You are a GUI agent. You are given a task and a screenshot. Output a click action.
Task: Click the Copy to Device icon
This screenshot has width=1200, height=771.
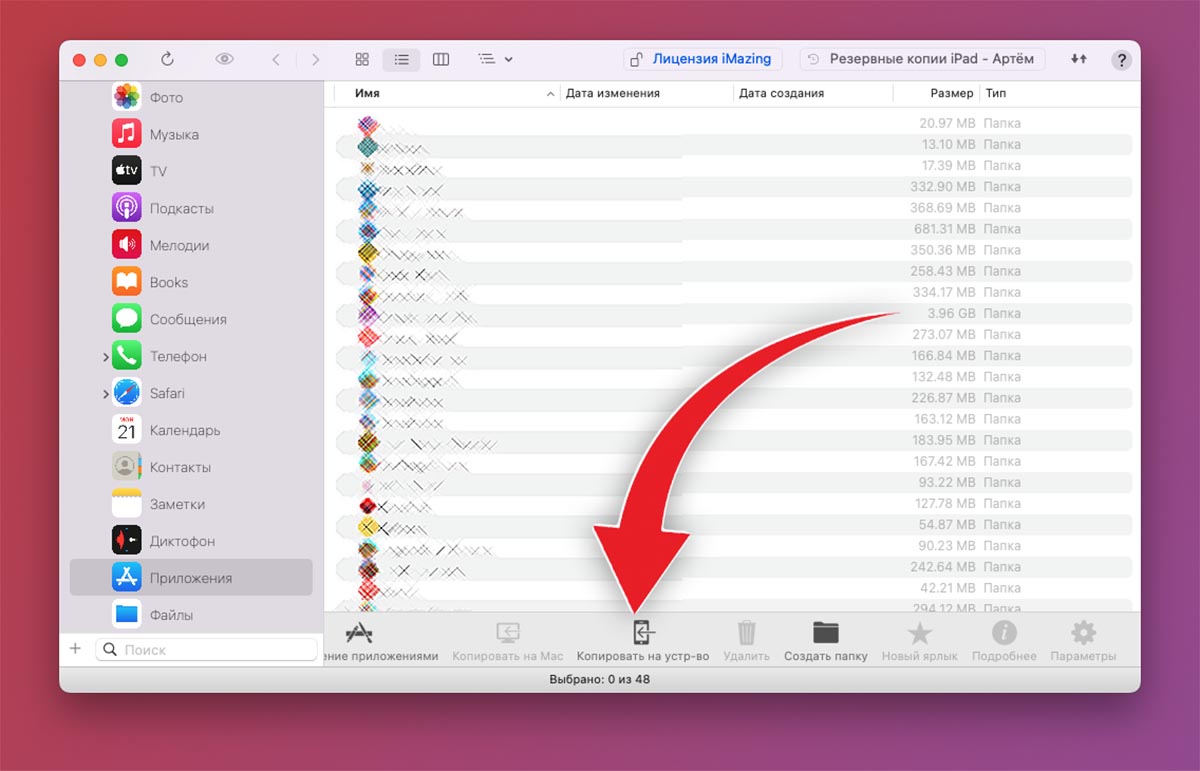coord(643,634)
